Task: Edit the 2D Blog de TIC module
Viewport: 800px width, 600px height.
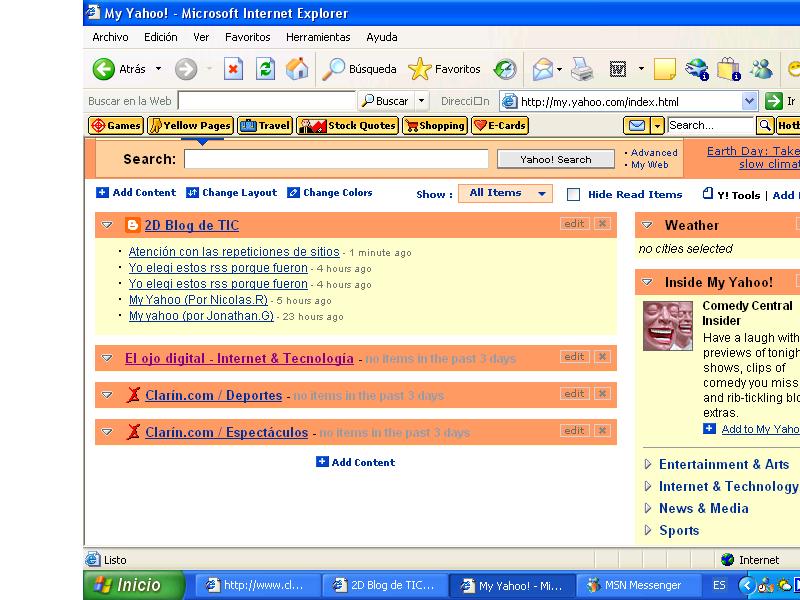Action: (574, 223)
